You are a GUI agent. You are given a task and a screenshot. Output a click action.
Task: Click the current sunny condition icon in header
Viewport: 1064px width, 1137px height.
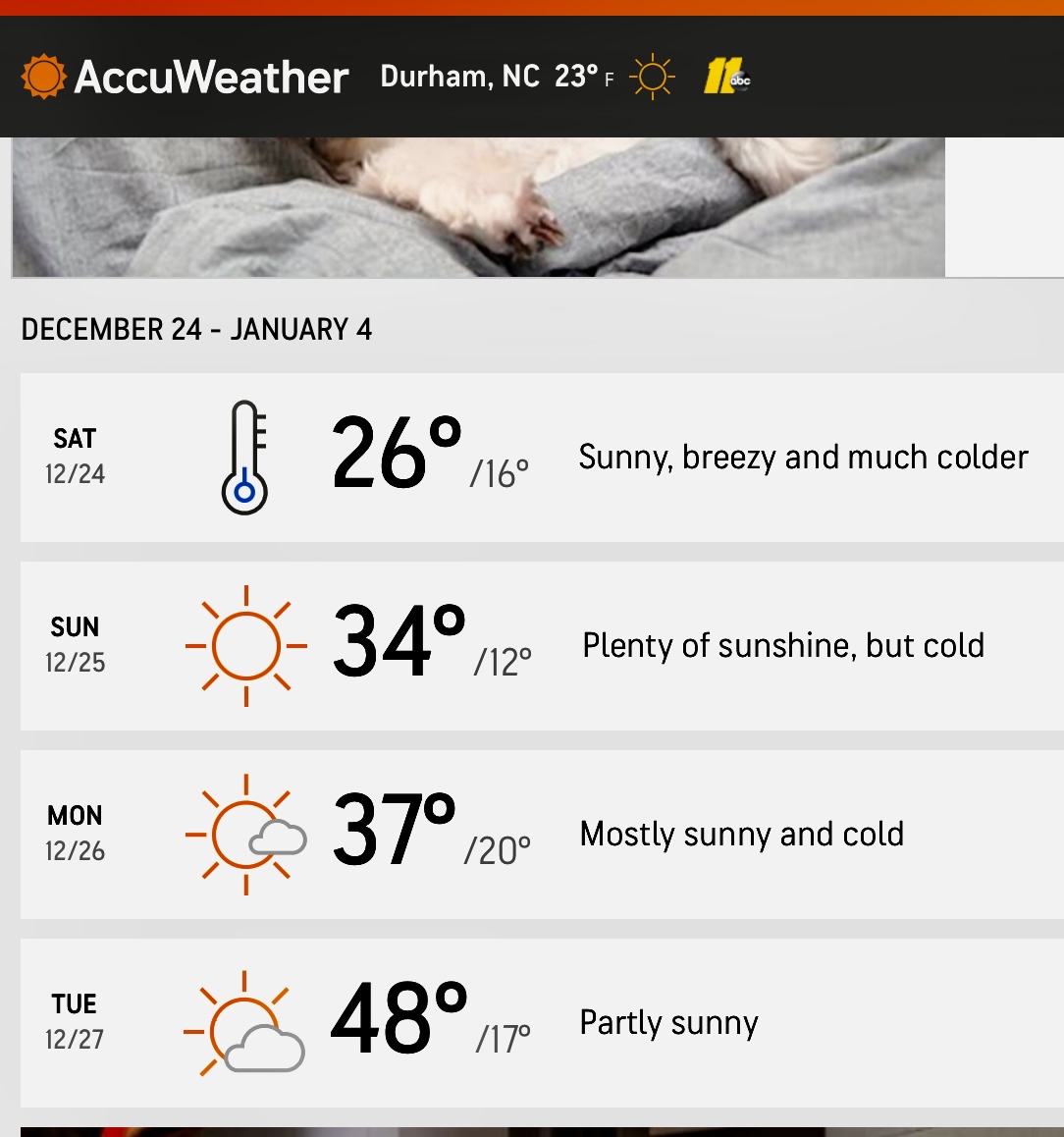[x=652, y=77]
